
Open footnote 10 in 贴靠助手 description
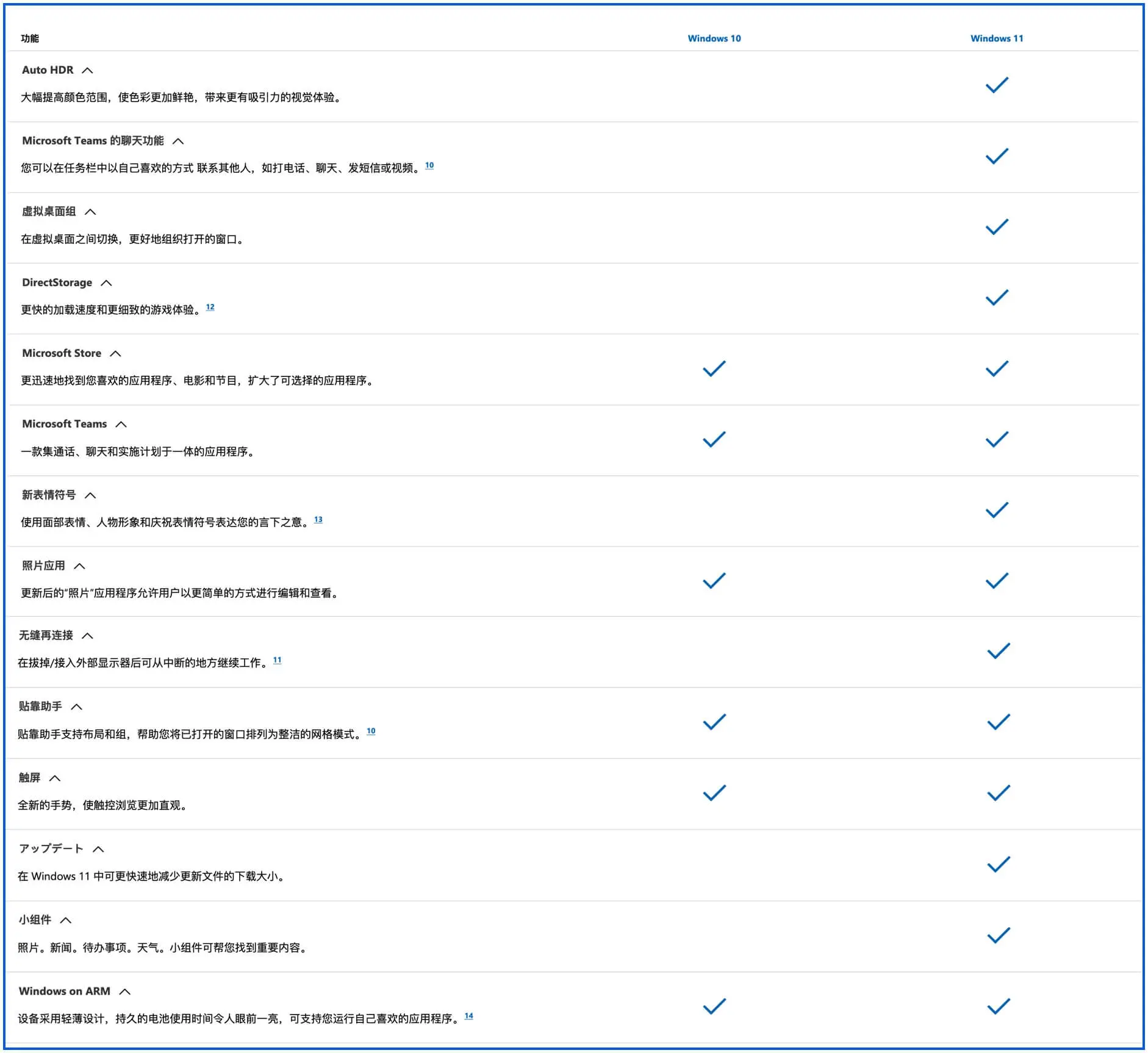pos(371,731)
